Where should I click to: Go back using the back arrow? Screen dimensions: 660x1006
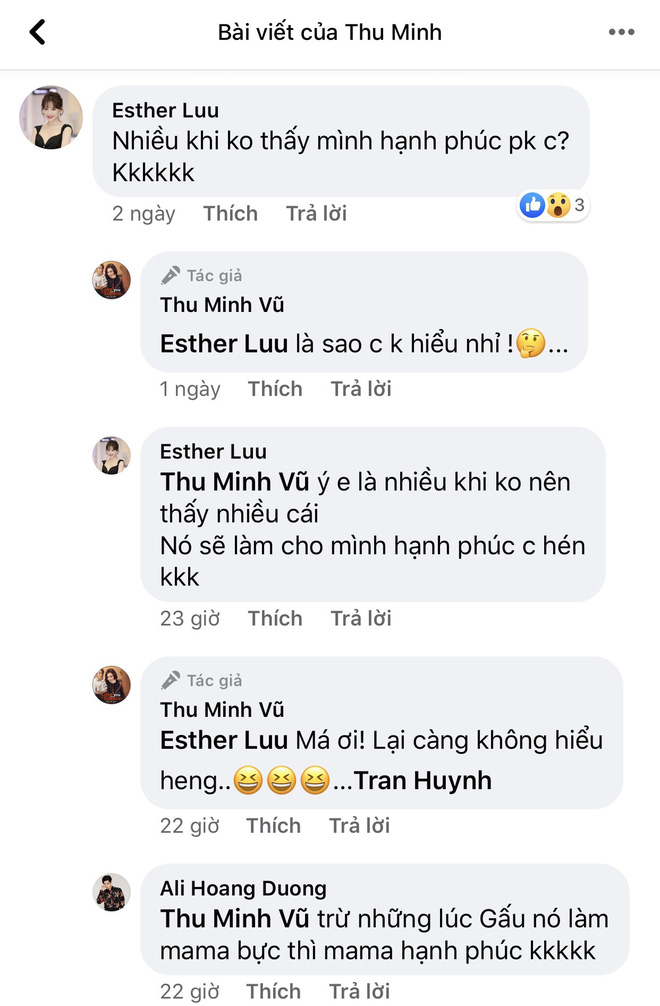(x=38, y=32)
